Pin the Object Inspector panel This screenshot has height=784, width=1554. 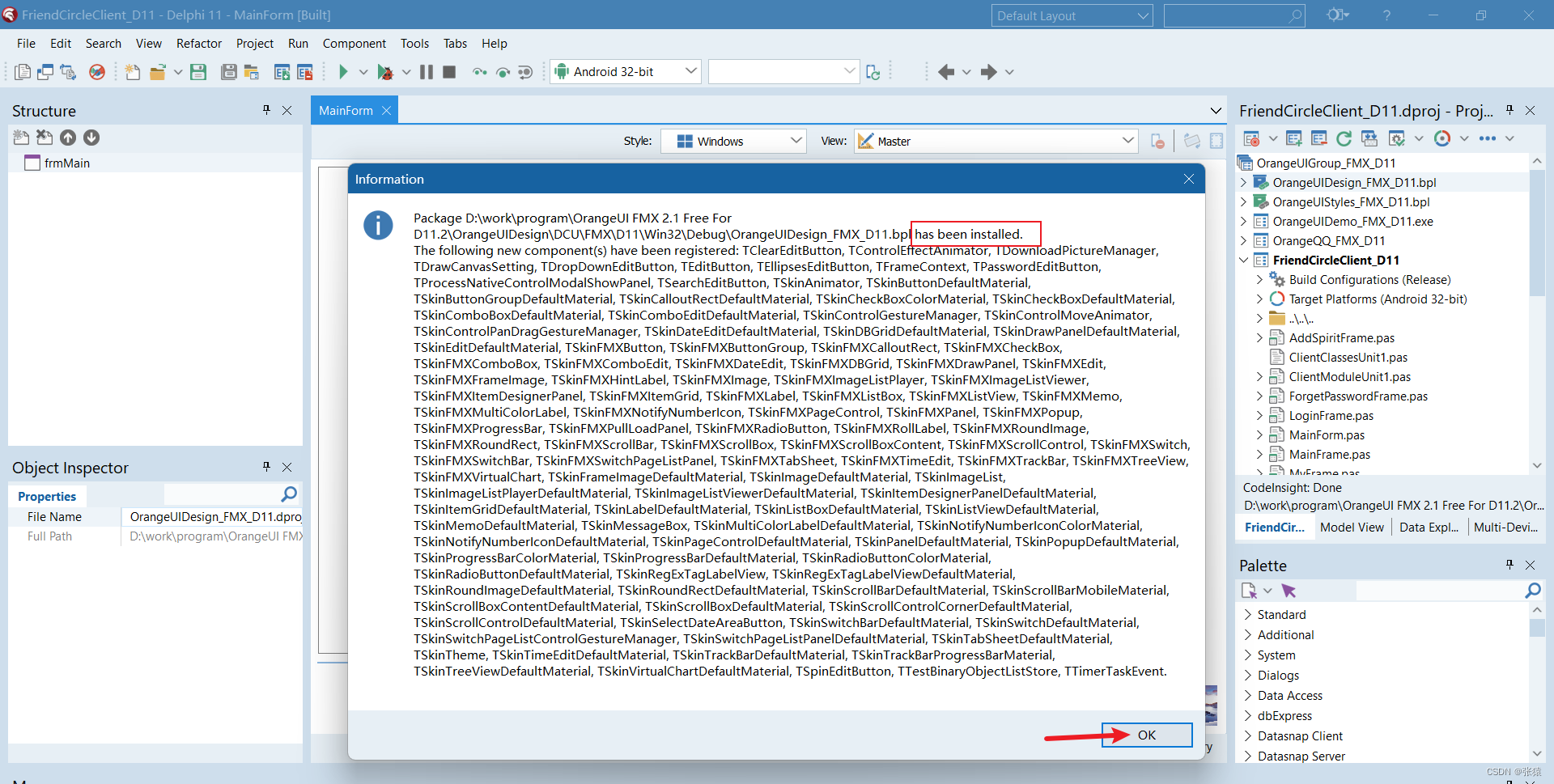(x=266, y=467)
